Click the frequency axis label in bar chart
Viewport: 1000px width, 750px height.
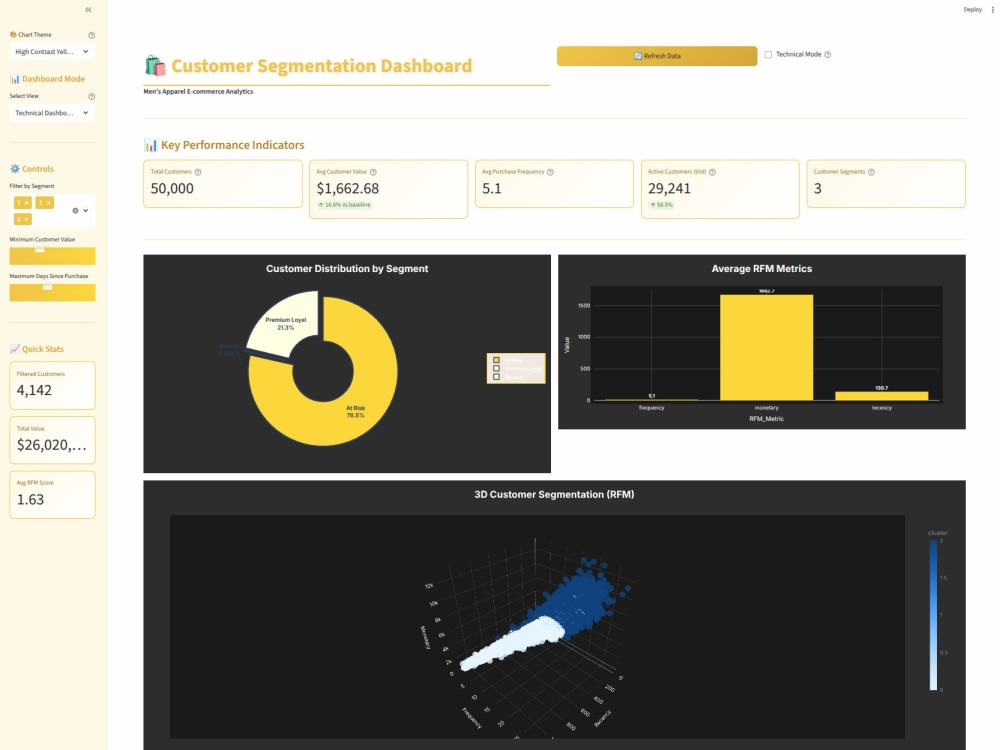tap(651, 408)
